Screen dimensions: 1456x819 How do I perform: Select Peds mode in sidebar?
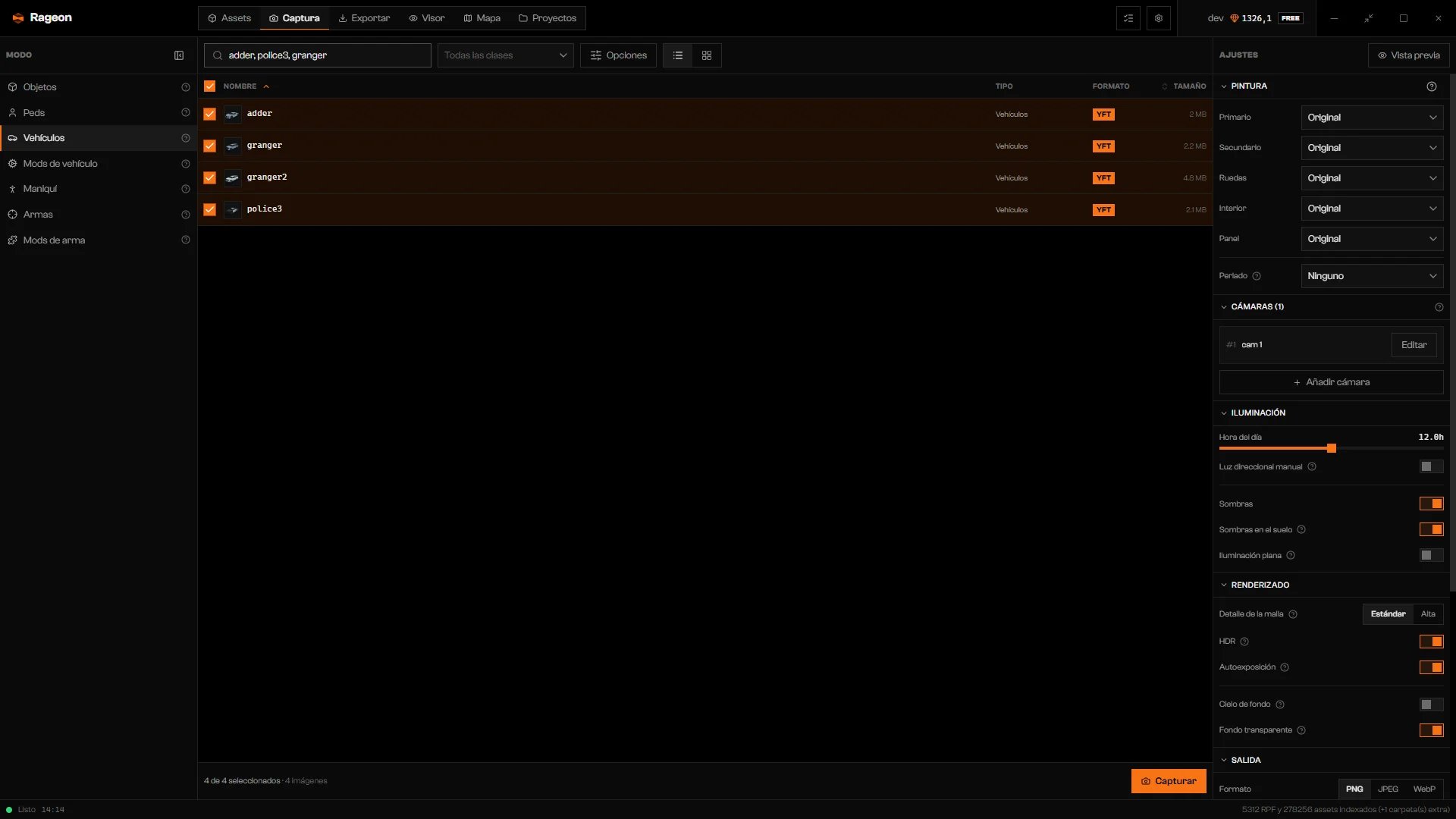[x=99, y=113]
